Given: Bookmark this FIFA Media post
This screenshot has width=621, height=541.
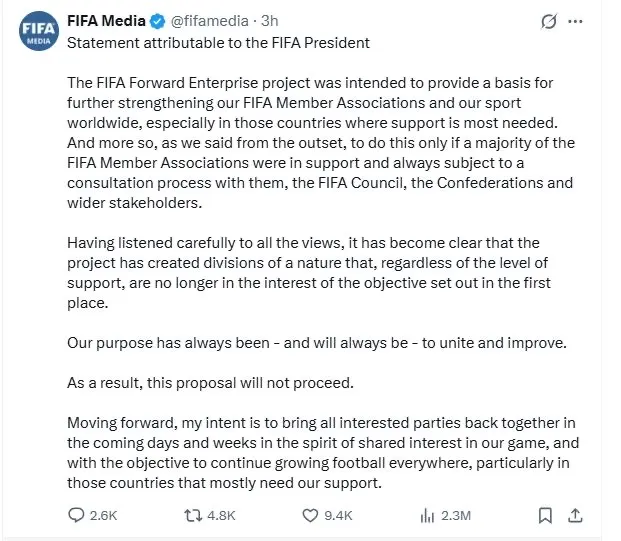Looking at the screenshot, I should 545,515.
